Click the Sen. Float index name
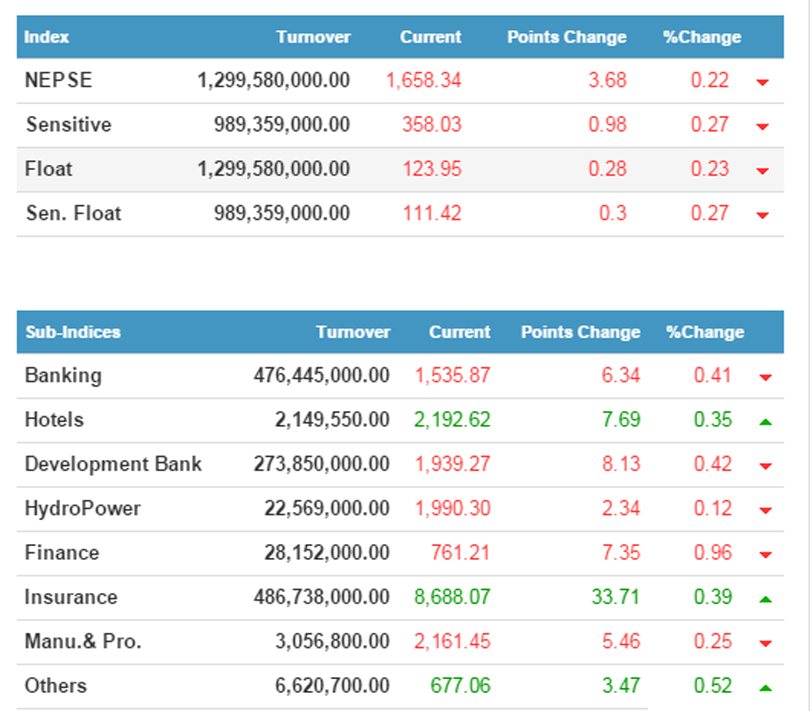This screenshot has height=711, width=810. point(73,213)
